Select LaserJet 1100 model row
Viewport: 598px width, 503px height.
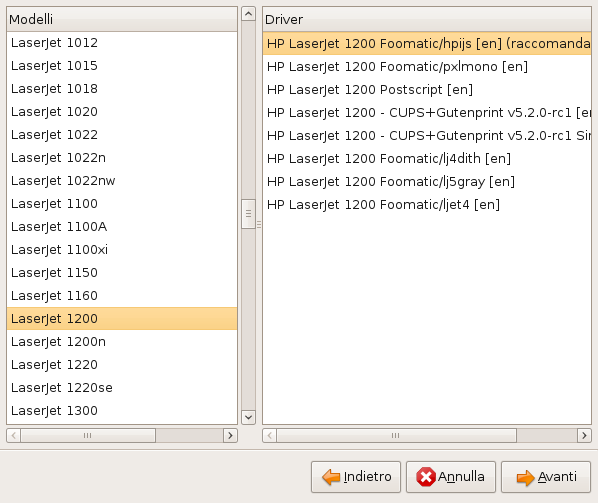tap(122, 204)
